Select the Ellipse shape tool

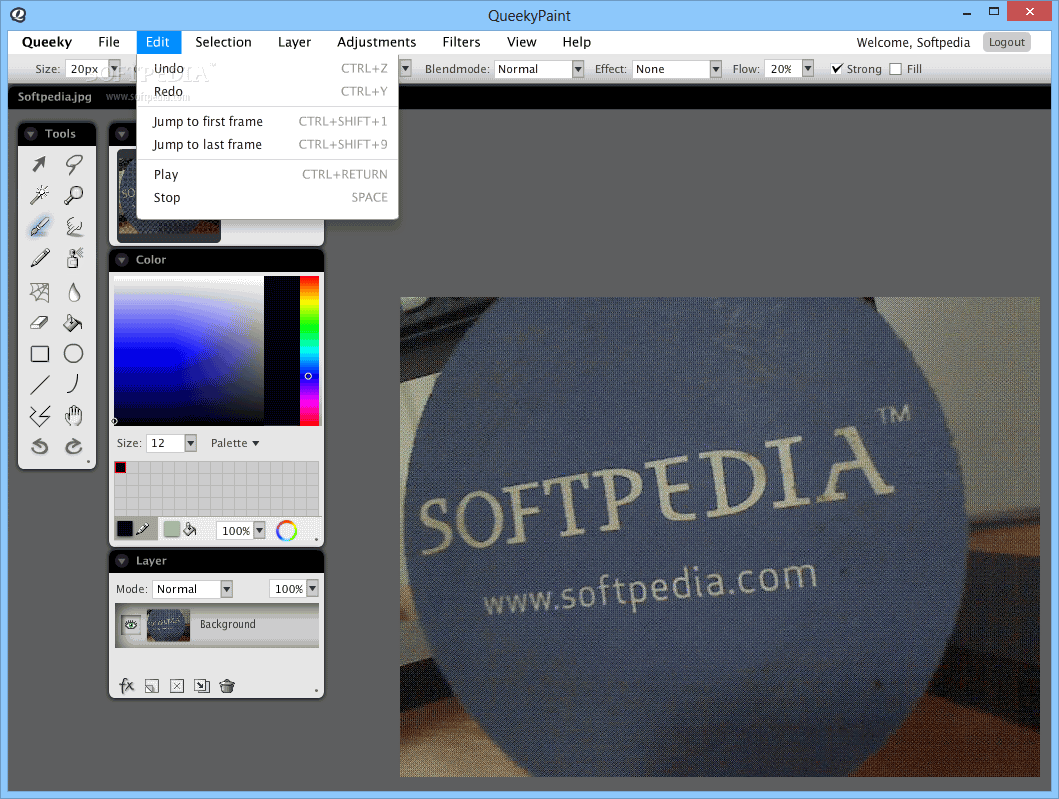(x=74, y=354)
